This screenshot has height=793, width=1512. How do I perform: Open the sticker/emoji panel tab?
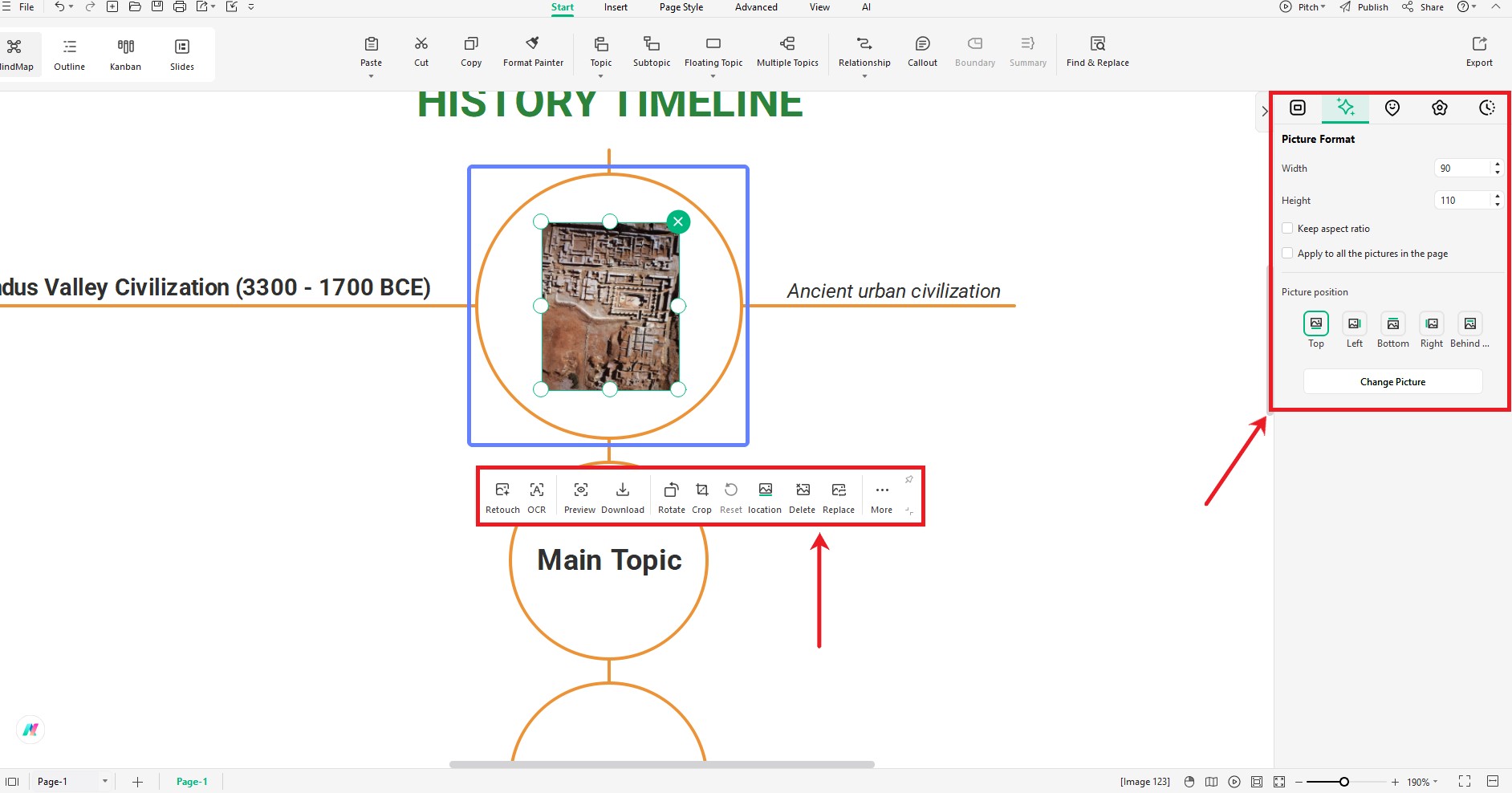(1392, 108)
